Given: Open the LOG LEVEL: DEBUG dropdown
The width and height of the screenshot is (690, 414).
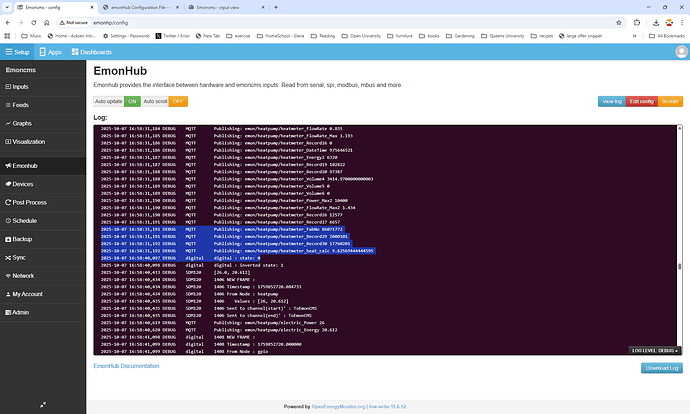Looking at the screenshot, I should (655, 351).
